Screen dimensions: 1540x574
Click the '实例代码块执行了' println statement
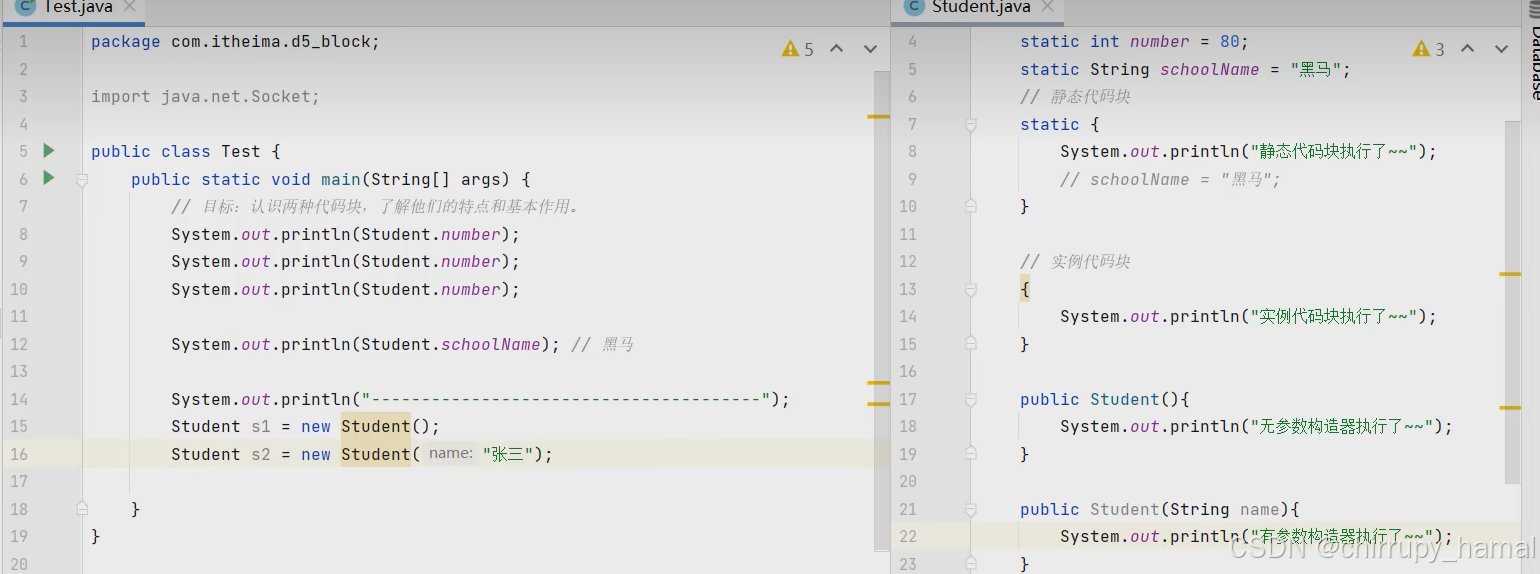(1248, 317)
